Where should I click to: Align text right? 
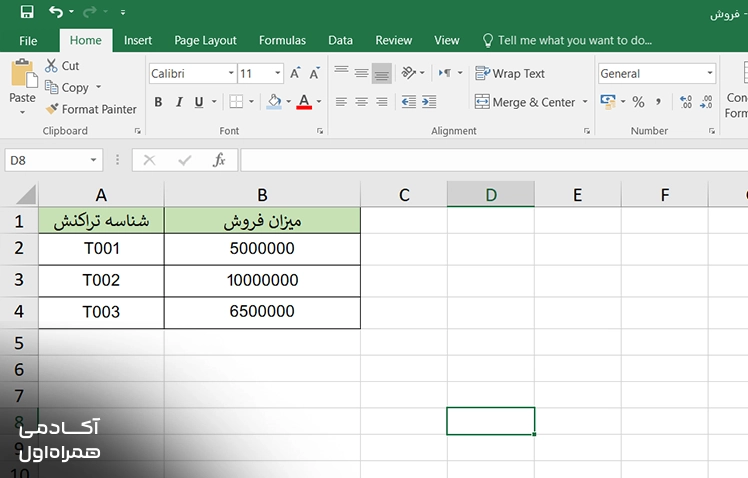coord(382,102)
